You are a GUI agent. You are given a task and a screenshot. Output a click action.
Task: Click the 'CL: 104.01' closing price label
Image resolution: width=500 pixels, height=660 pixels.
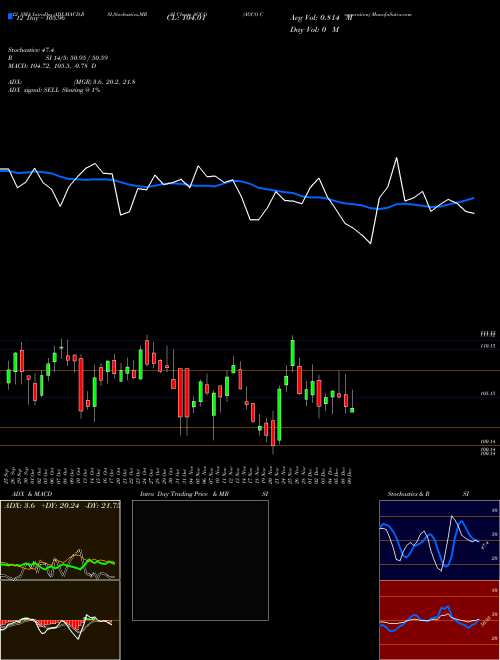[187, 18]
